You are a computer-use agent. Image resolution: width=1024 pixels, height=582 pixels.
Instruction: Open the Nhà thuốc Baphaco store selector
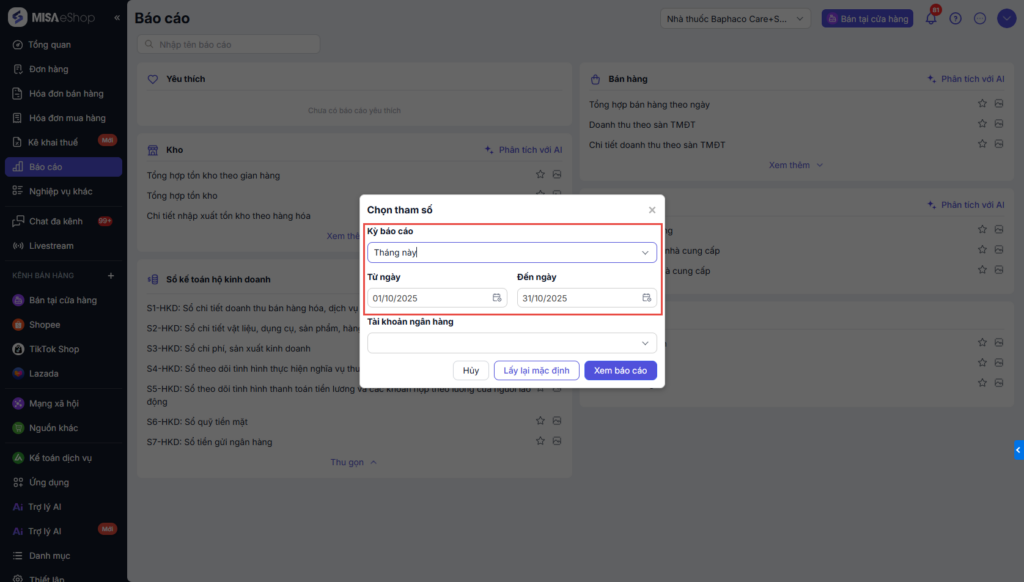(737, 18)
